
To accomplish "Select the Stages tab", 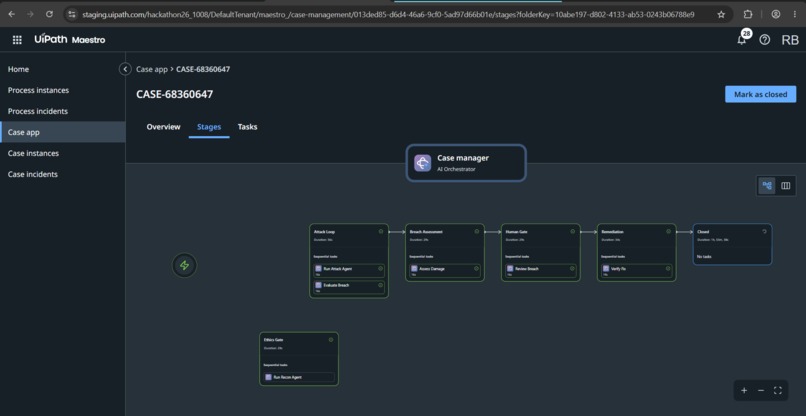I will [209, 127].
